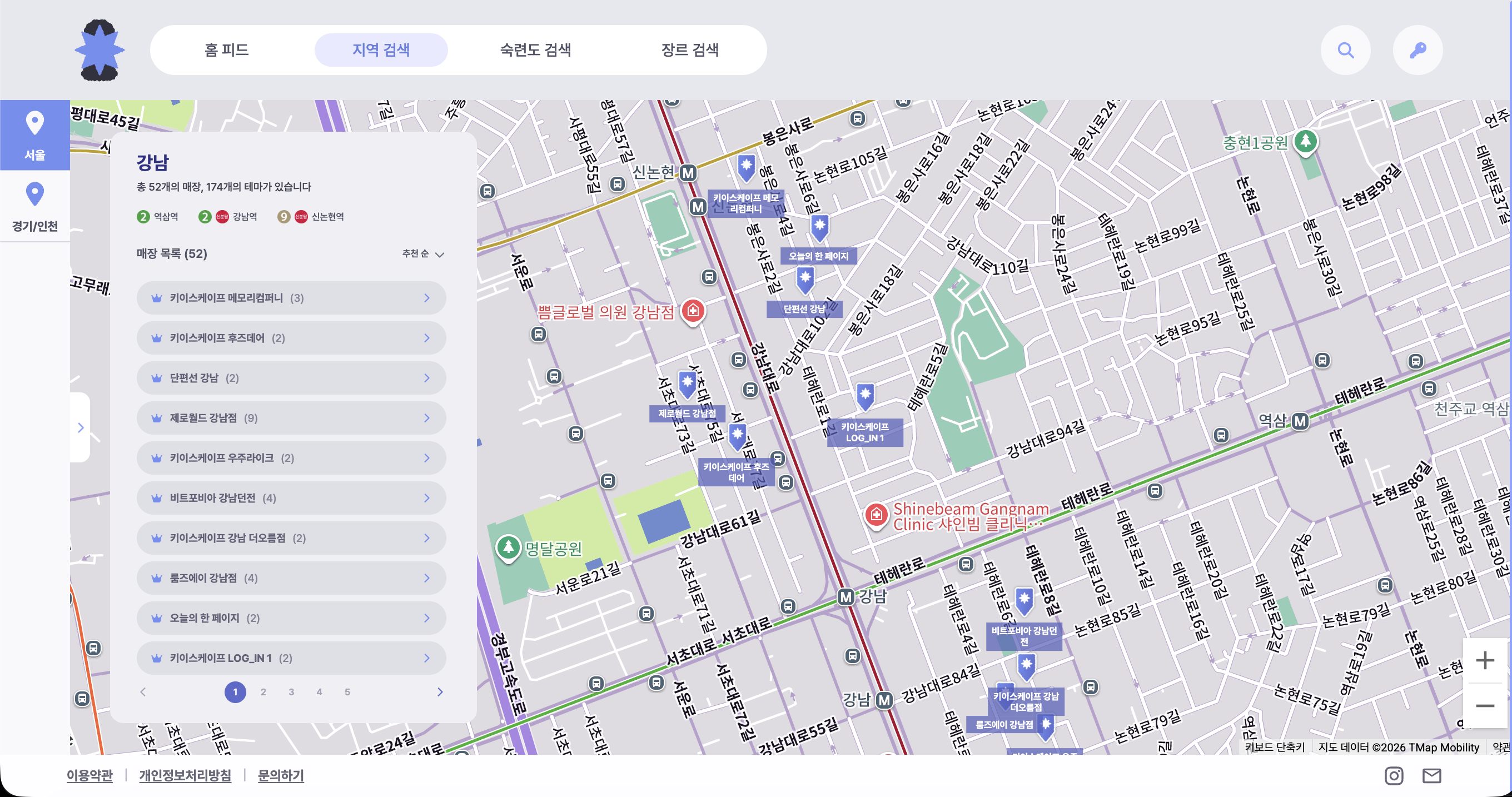The image size is (1512, 797).
Task: Go to next page of store list
Action: pyautogui.click(x=440, y=692)
